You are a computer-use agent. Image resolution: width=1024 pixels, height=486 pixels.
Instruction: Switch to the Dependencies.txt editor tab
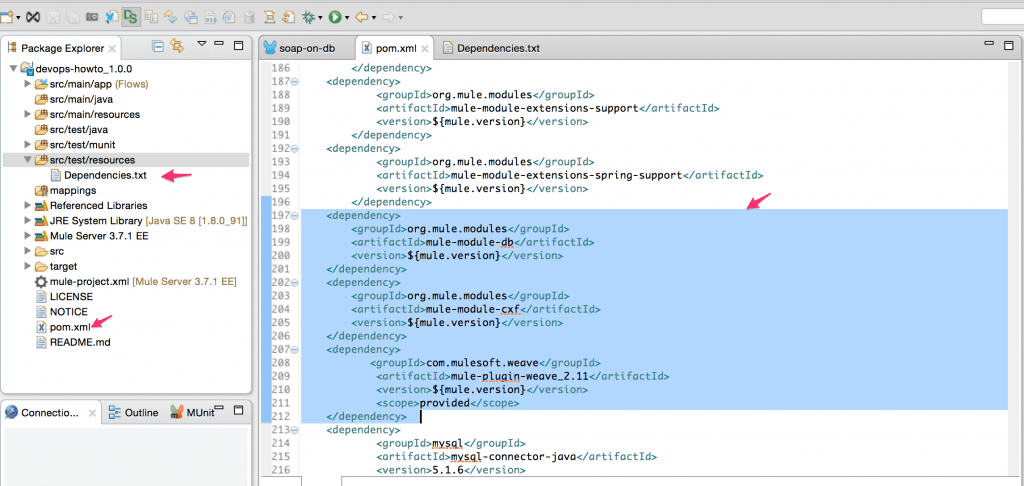[497, 48]
